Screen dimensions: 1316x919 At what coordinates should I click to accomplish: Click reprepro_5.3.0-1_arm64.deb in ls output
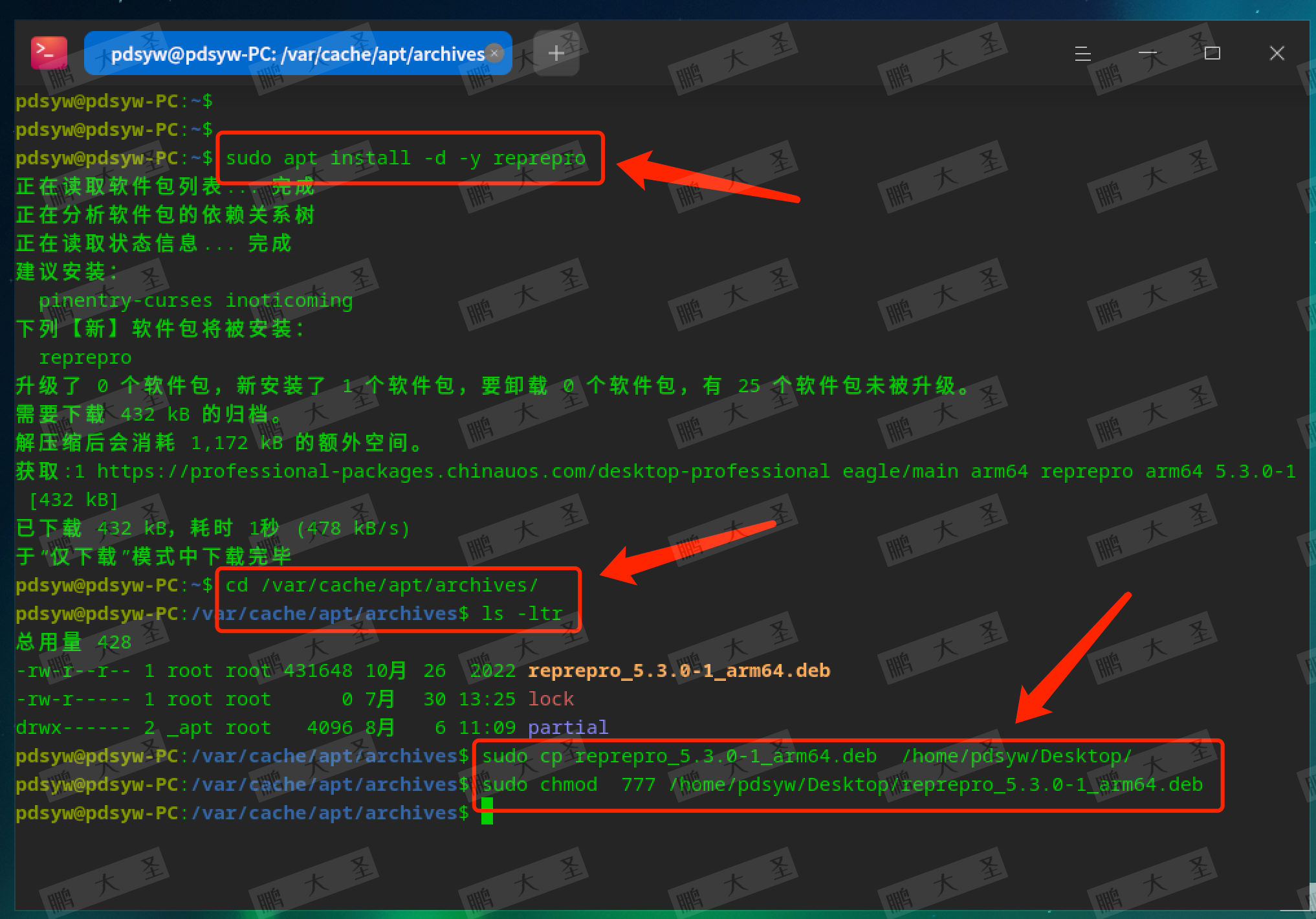679,670
